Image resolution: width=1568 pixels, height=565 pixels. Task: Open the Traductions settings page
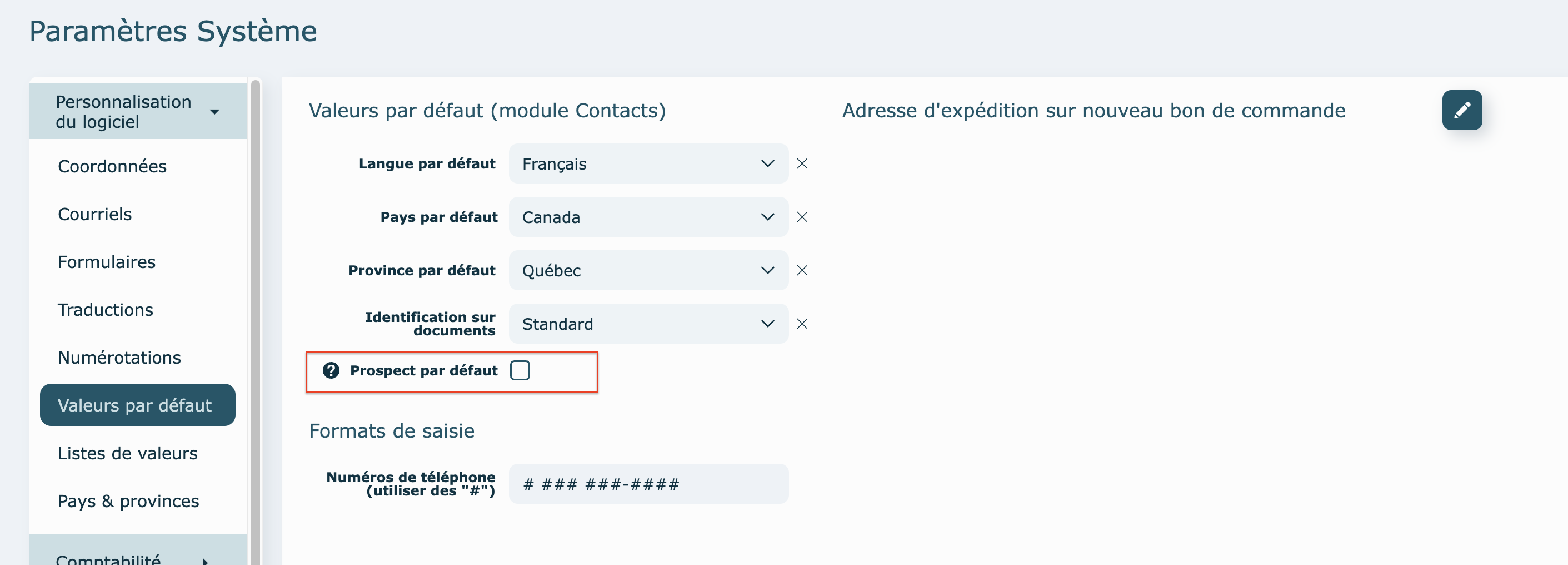[x=106, y=310]
